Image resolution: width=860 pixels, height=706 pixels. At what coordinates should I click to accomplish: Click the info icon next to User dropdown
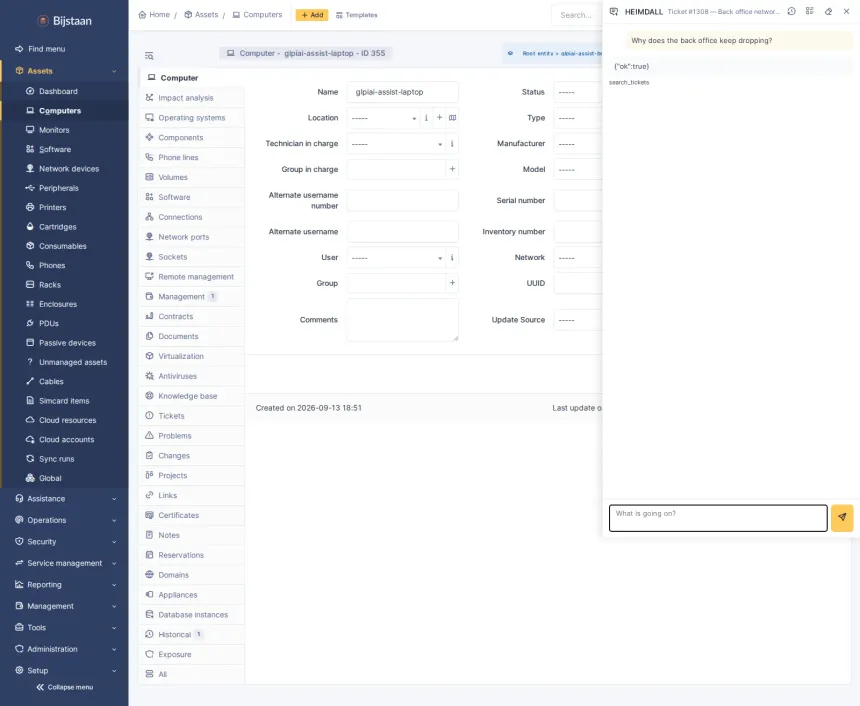452,257
